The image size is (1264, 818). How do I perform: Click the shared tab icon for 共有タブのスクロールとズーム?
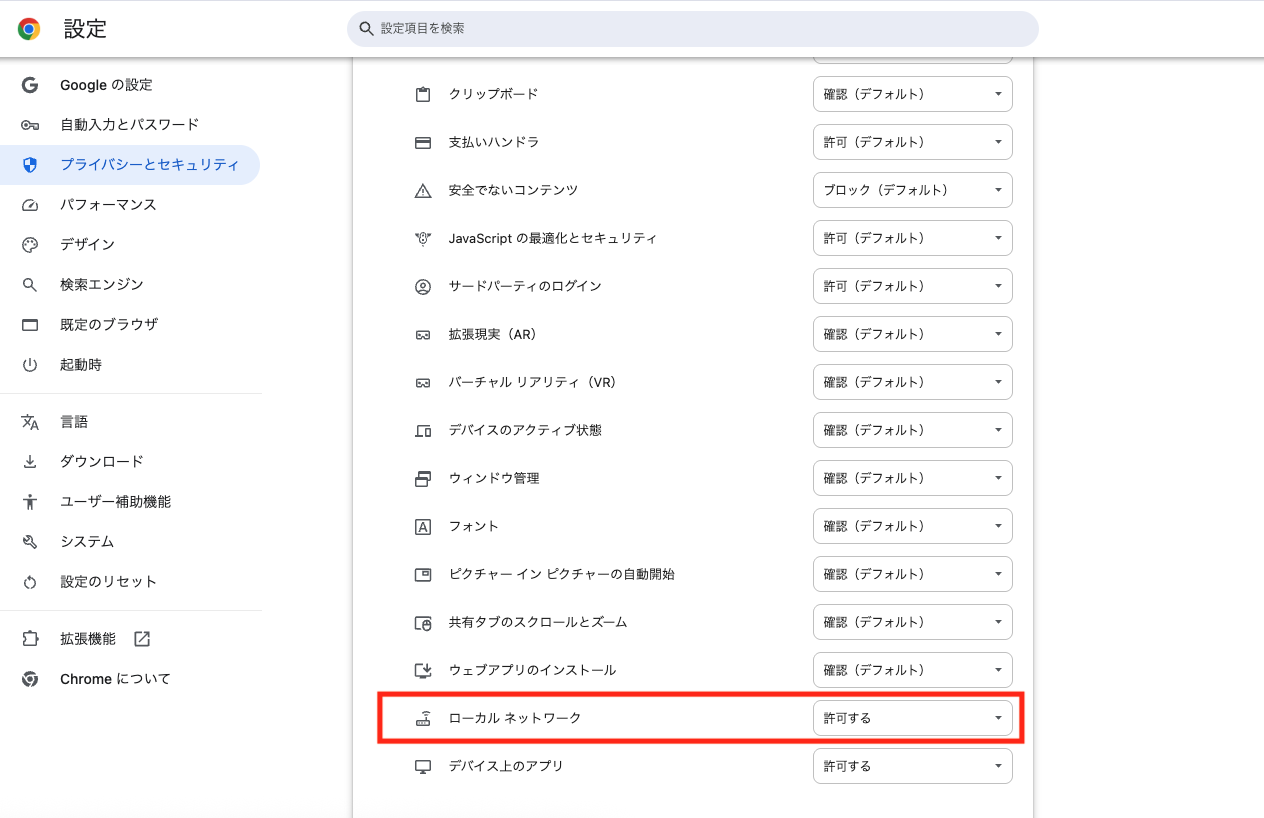click(x=423, y=622)
